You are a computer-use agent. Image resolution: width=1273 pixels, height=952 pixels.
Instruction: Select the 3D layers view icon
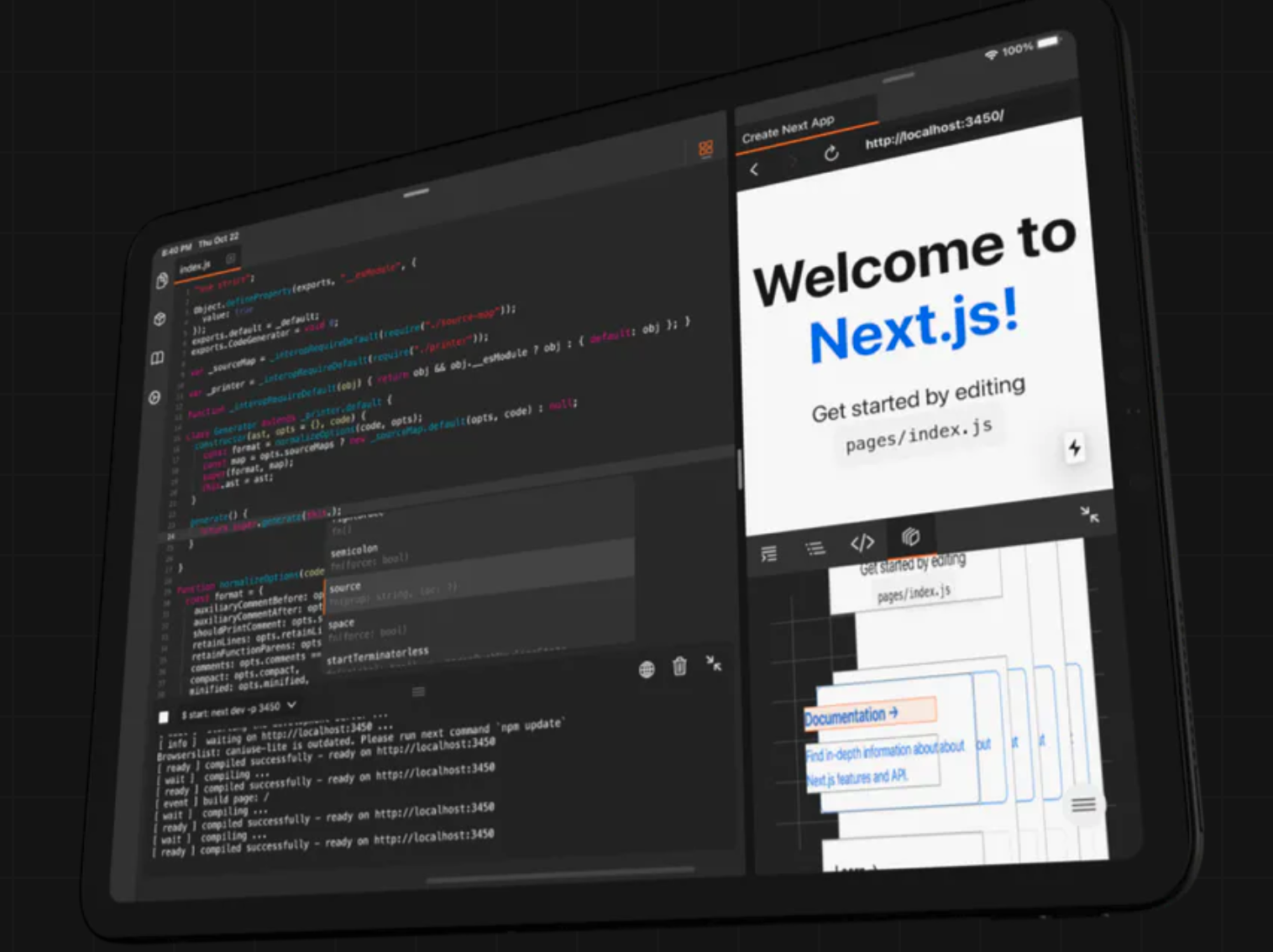910,536
